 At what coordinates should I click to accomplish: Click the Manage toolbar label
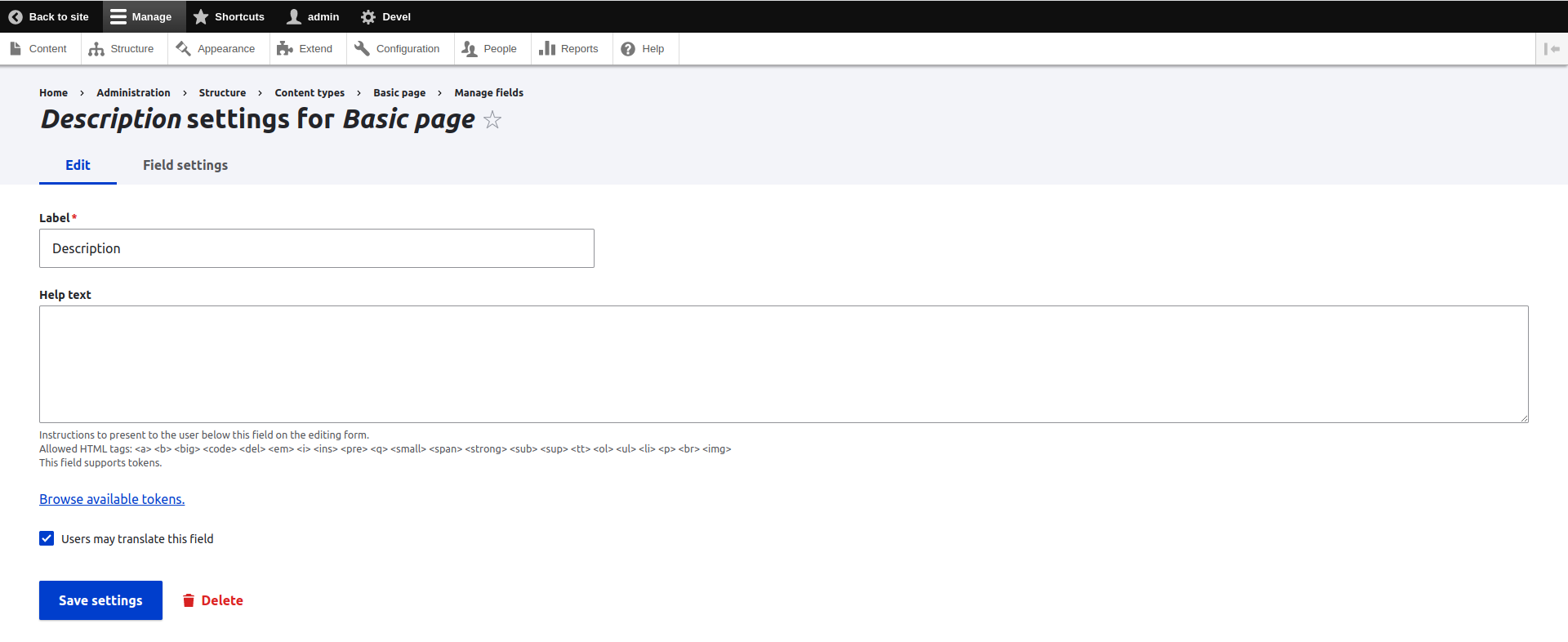152,16
